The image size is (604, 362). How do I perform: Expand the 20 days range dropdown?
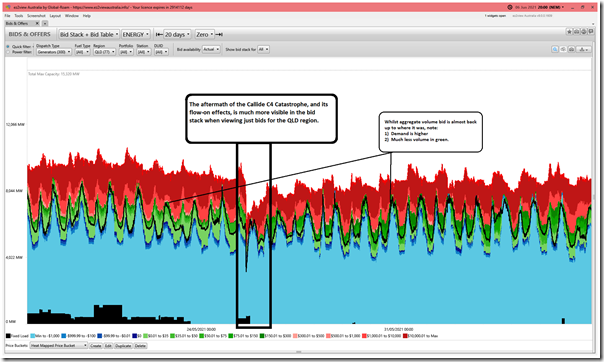click(177, 35)
